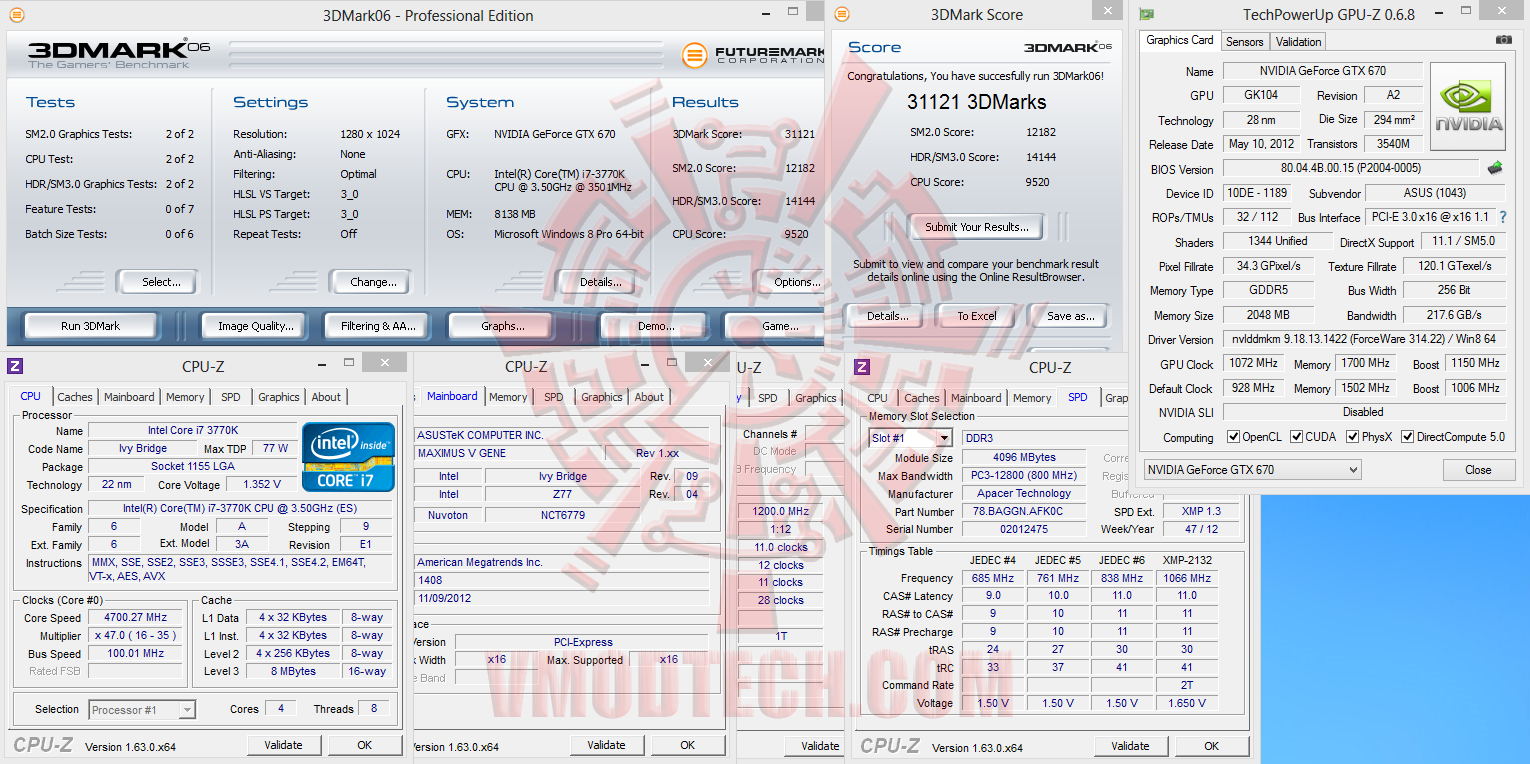
Task: Click Details in the 3DMark Score window
Action: coord(887,316)
